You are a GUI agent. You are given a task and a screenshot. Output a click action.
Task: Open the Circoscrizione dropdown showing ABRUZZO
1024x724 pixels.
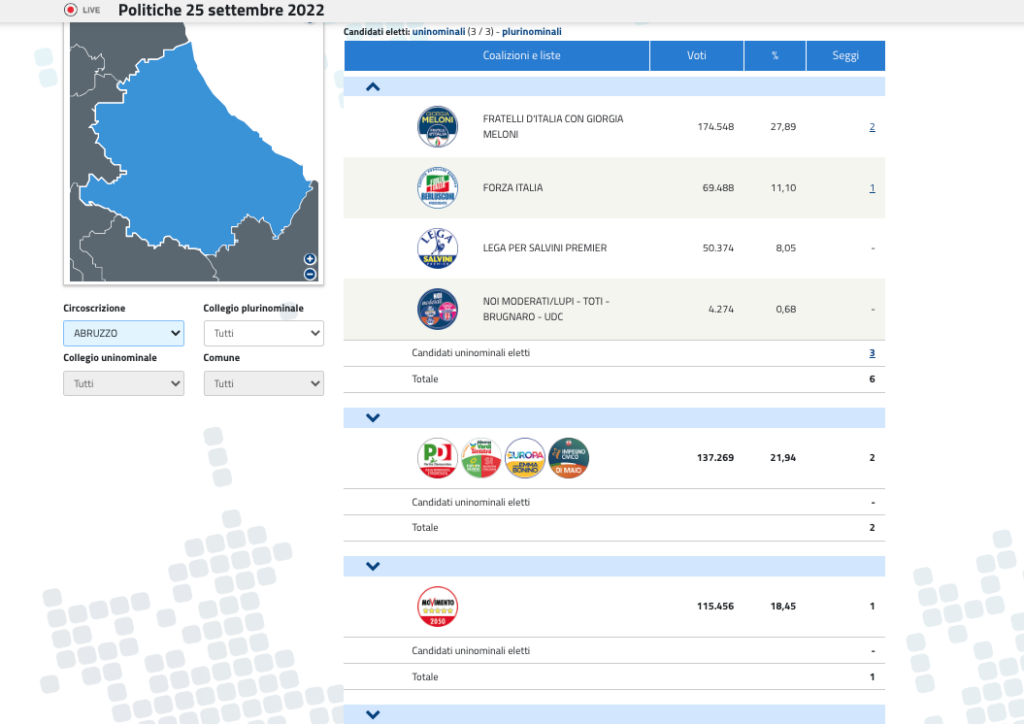click(123, 333)
